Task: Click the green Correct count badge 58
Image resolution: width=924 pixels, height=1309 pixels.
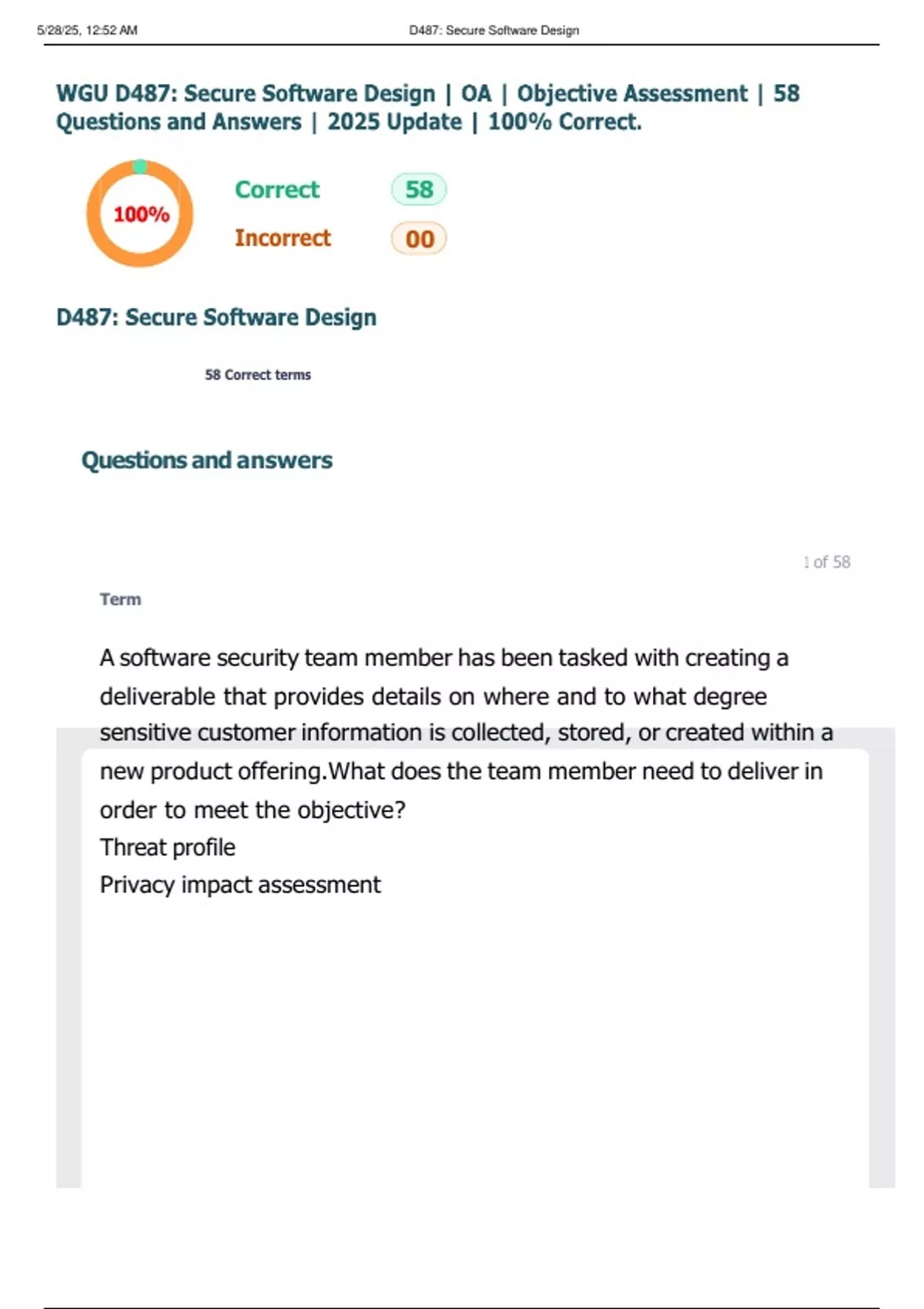Action: (419, 189)
